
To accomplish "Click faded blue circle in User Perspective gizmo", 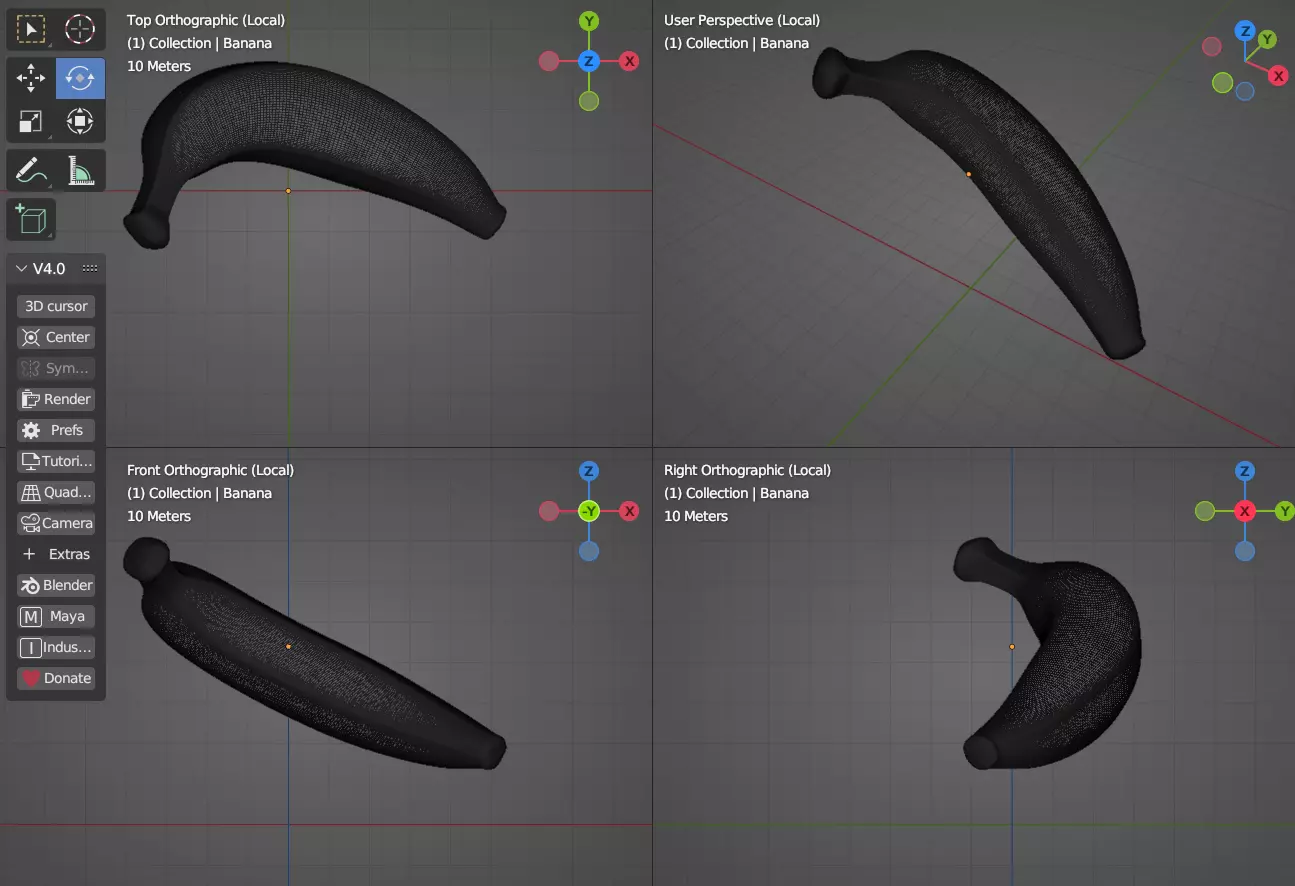I will pos(1245,91).
